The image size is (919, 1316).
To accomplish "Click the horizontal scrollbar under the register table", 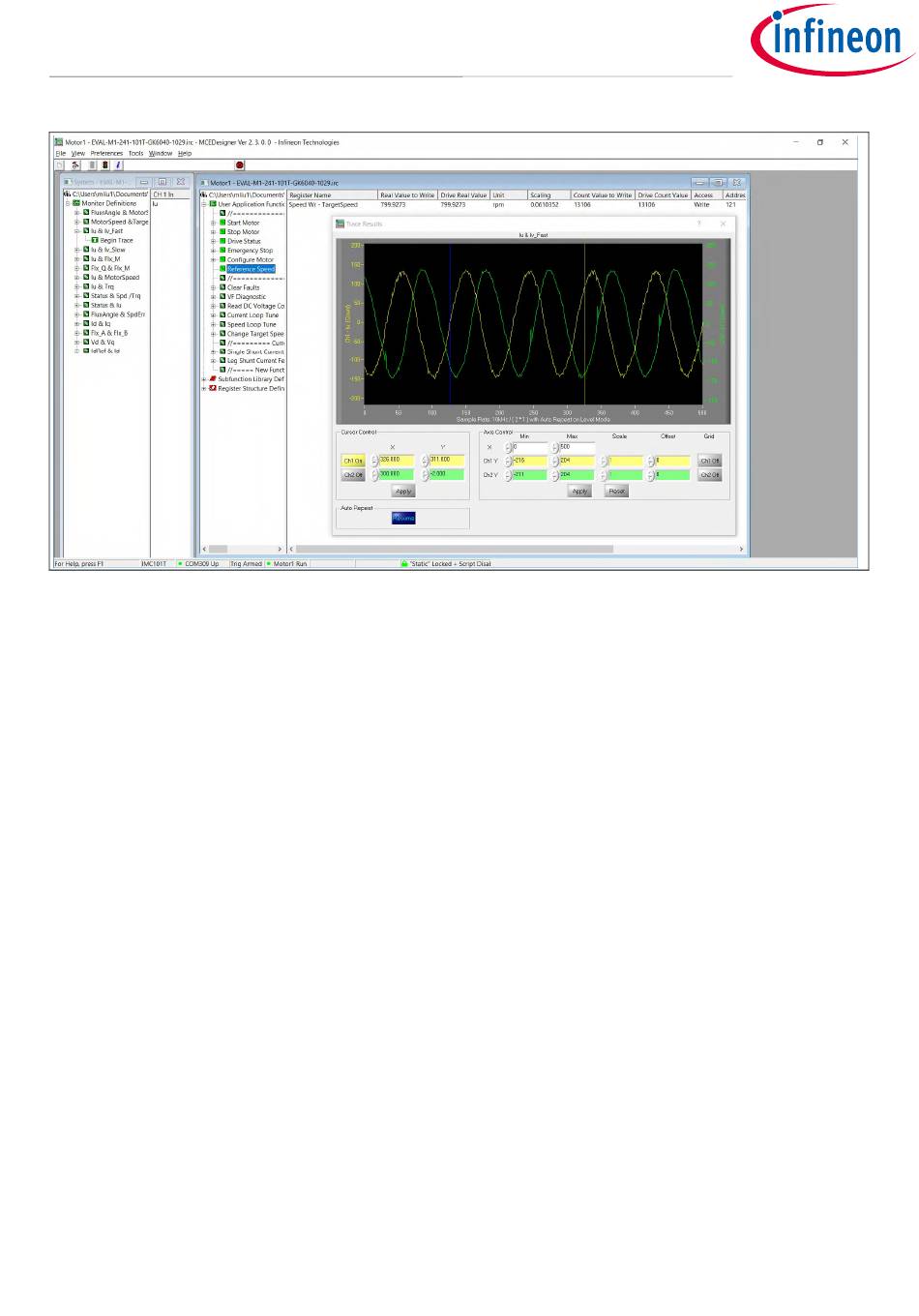I will pyautogui.click(x=518, y=549).
